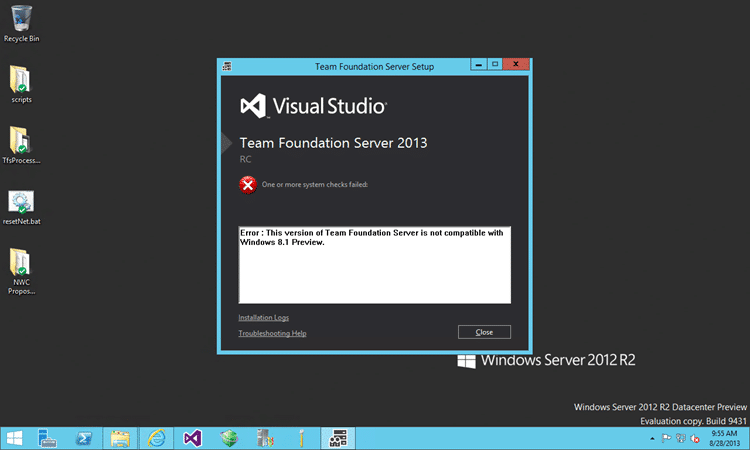Minimize the Team Foundation Server Setup window

coord(478,64)
